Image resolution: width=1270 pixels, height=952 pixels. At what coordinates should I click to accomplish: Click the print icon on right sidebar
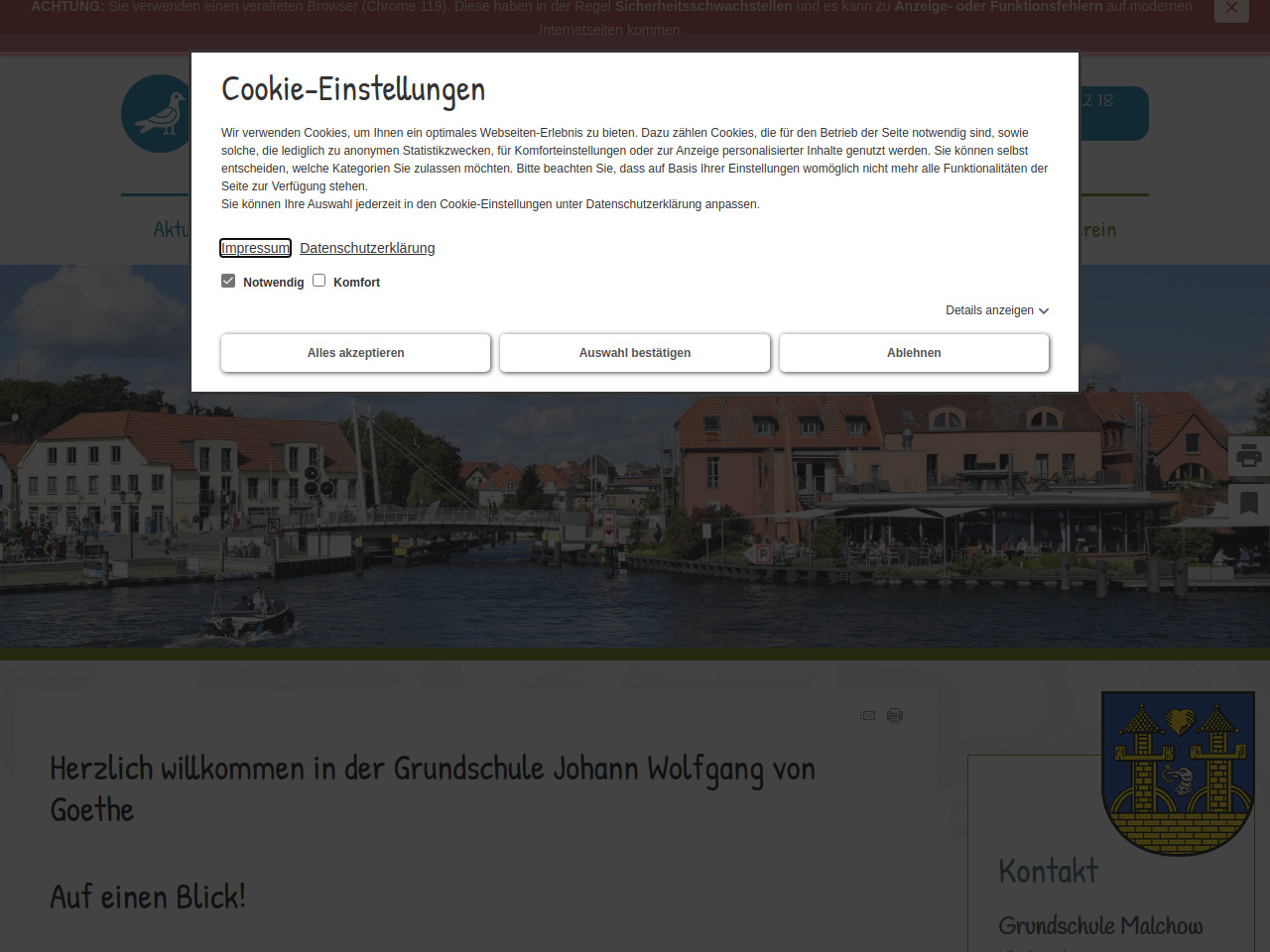[x=1249, y=456]
